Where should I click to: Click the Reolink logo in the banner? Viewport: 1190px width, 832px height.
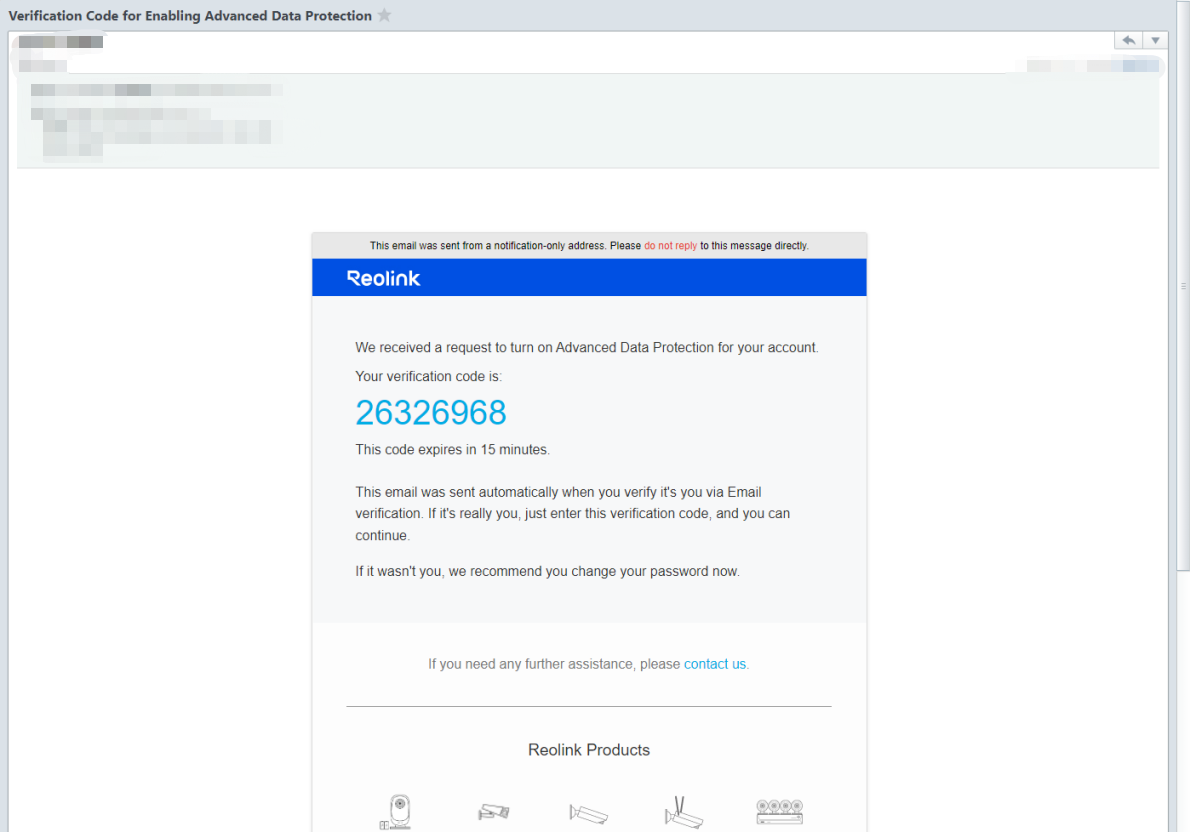(383, 279)
